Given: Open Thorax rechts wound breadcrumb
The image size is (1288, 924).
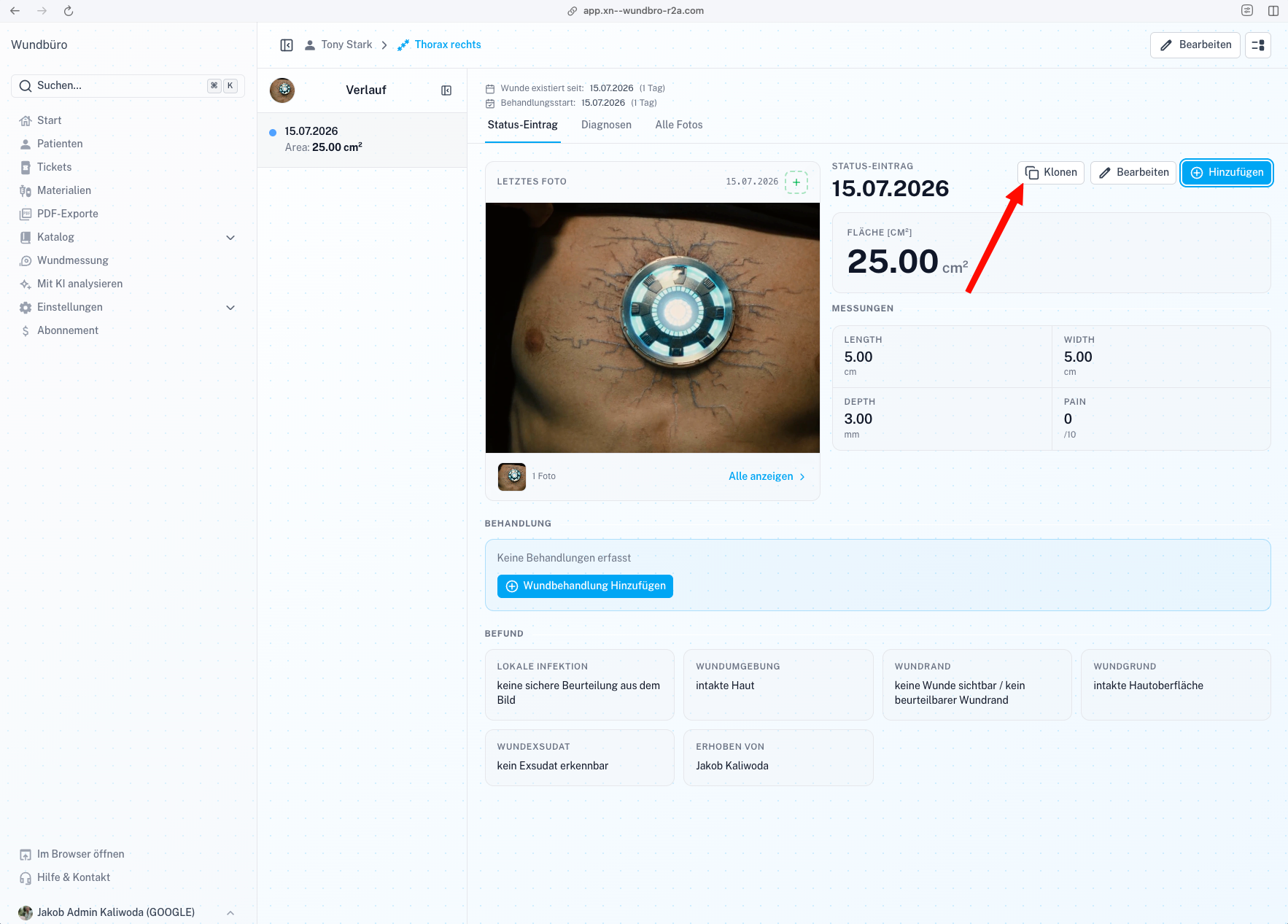Looking at the screenshot, I should 439,44.
